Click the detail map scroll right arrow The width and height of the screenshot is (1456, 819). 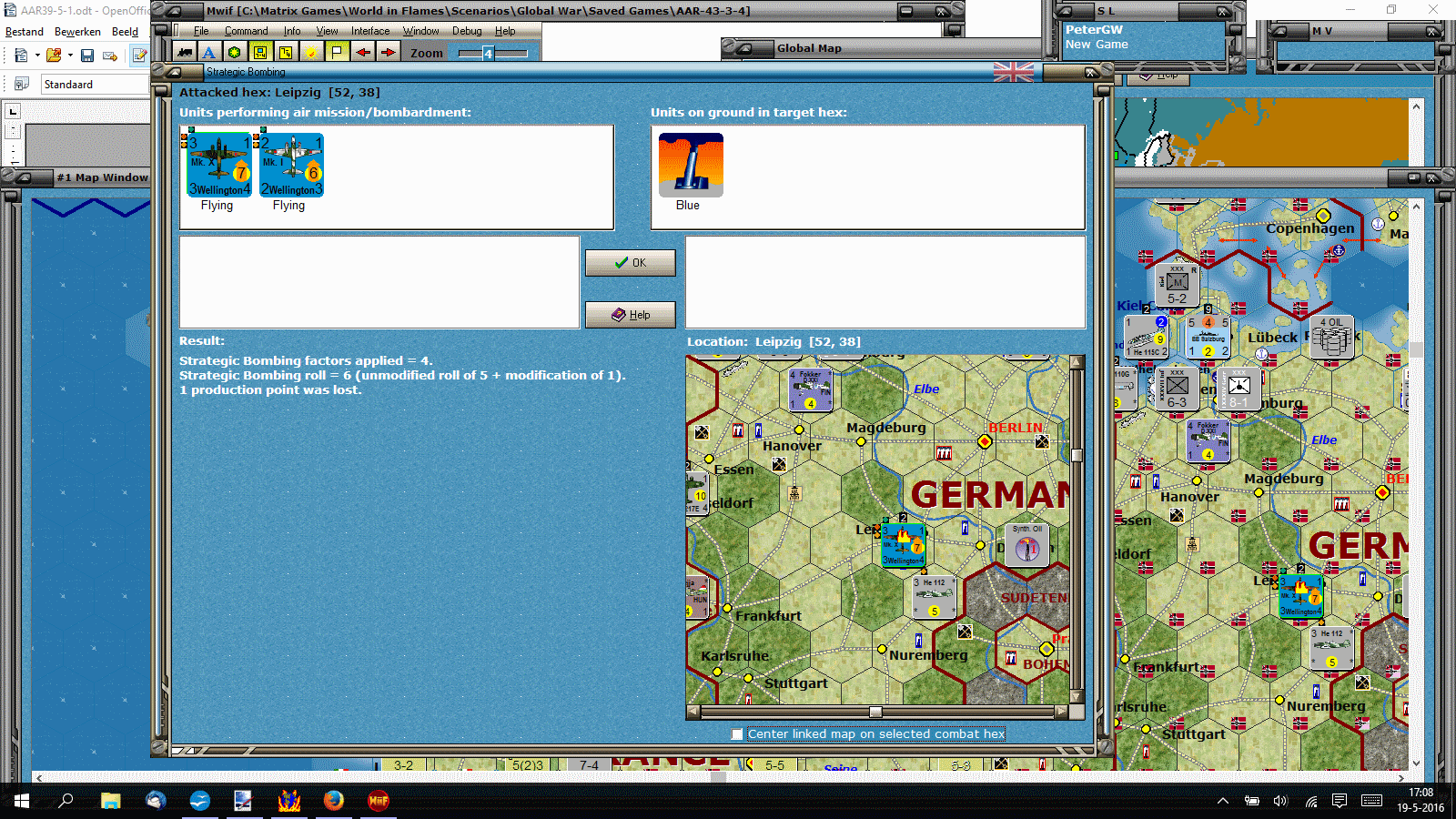[x=1061, y=713]
